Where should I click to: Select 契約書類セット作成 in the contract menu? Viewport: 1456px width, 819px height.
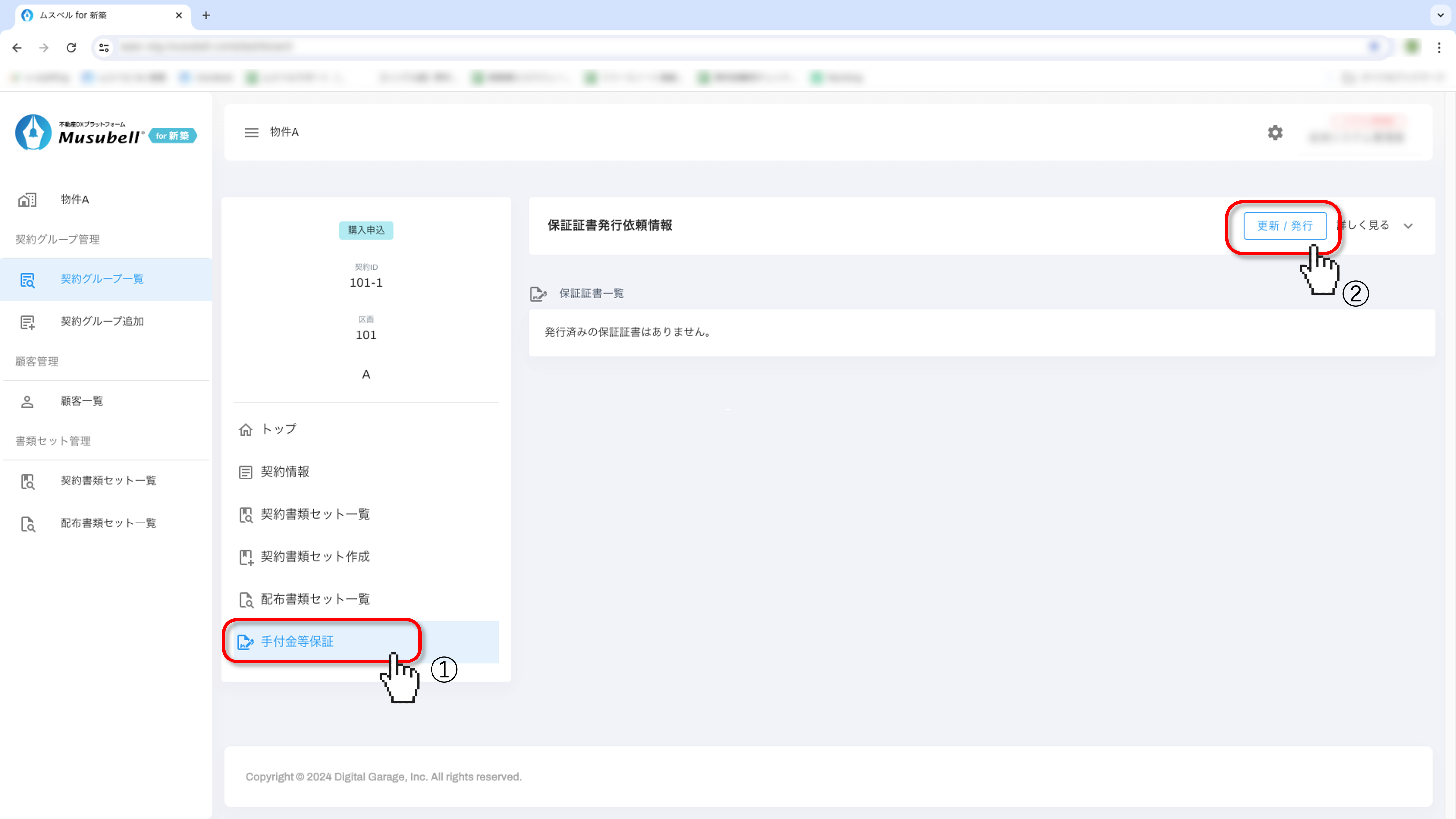coord(315,557)
